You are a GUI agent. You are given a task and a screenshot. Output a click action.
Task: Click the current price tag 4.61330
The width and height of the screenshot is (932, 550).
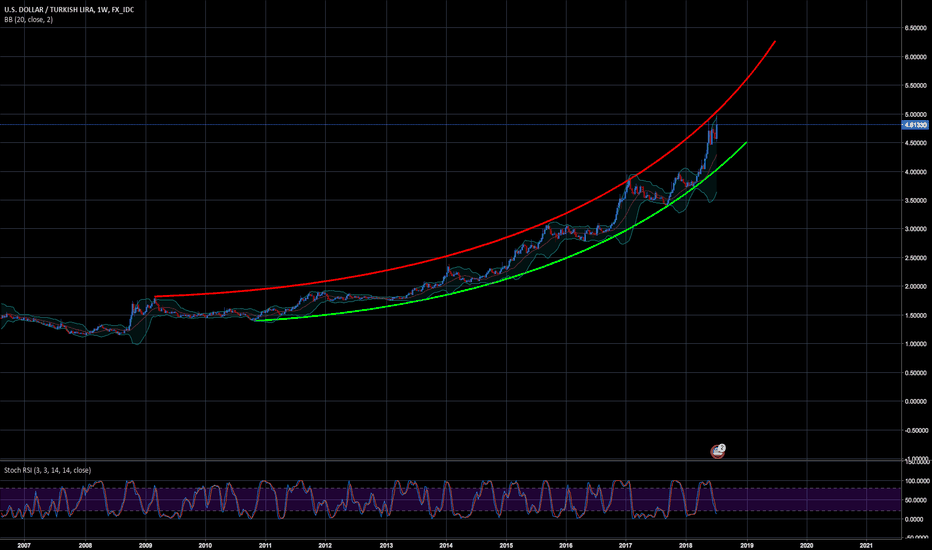pyautogui.click(x=915, y=125)
